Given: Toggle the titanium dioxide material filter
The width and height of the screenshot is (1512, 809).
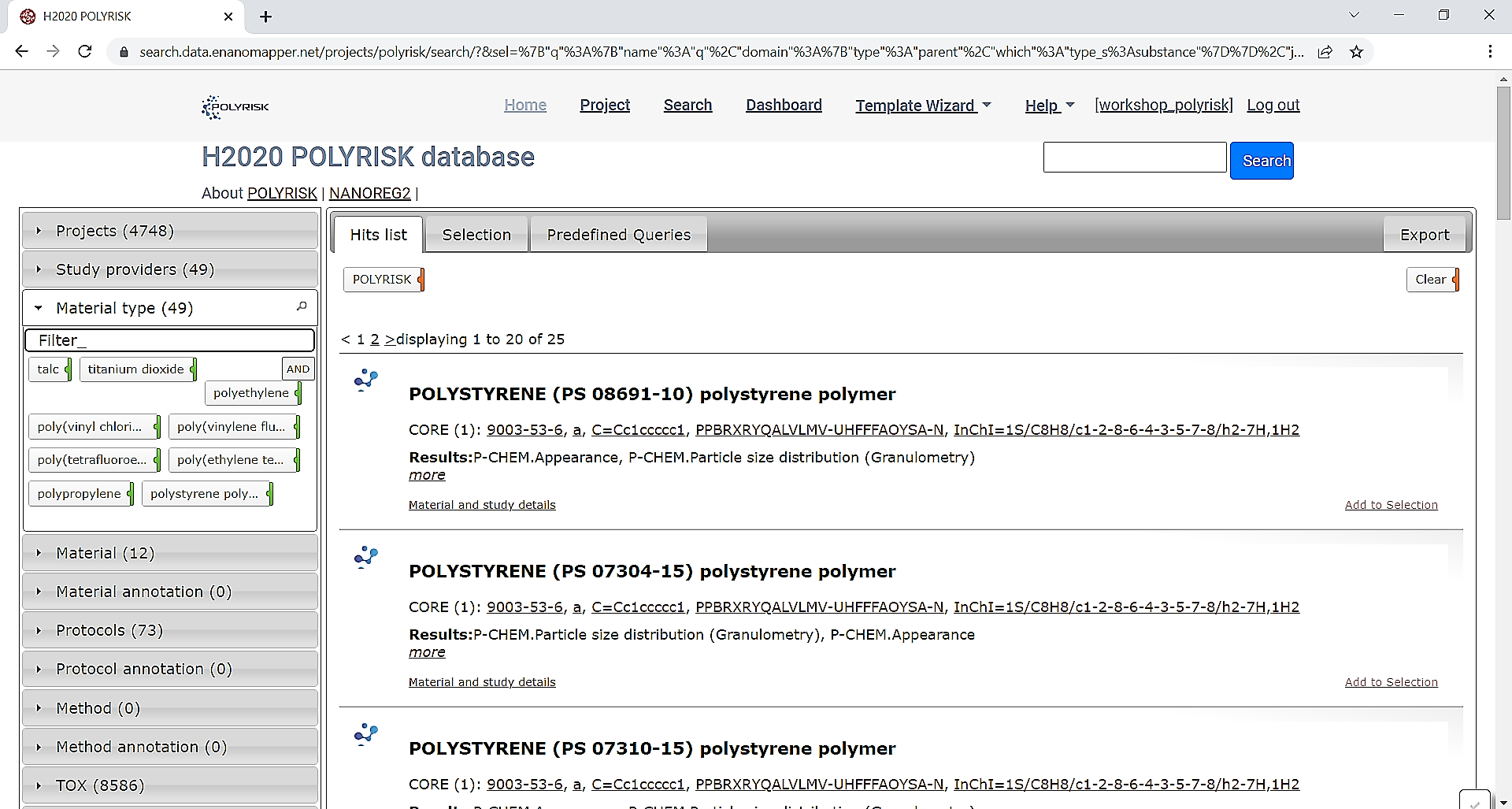Looking at the screenshot, I should click(136, 369).
